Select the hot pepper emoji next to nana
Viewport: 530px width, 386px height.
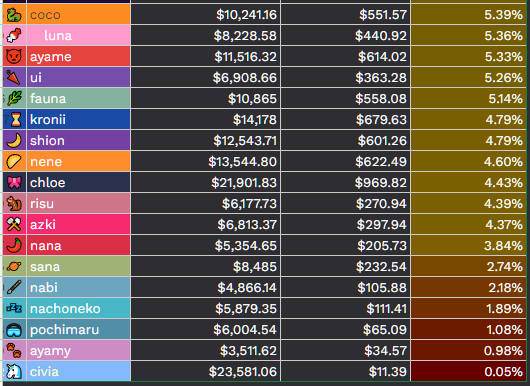point(14,245)
